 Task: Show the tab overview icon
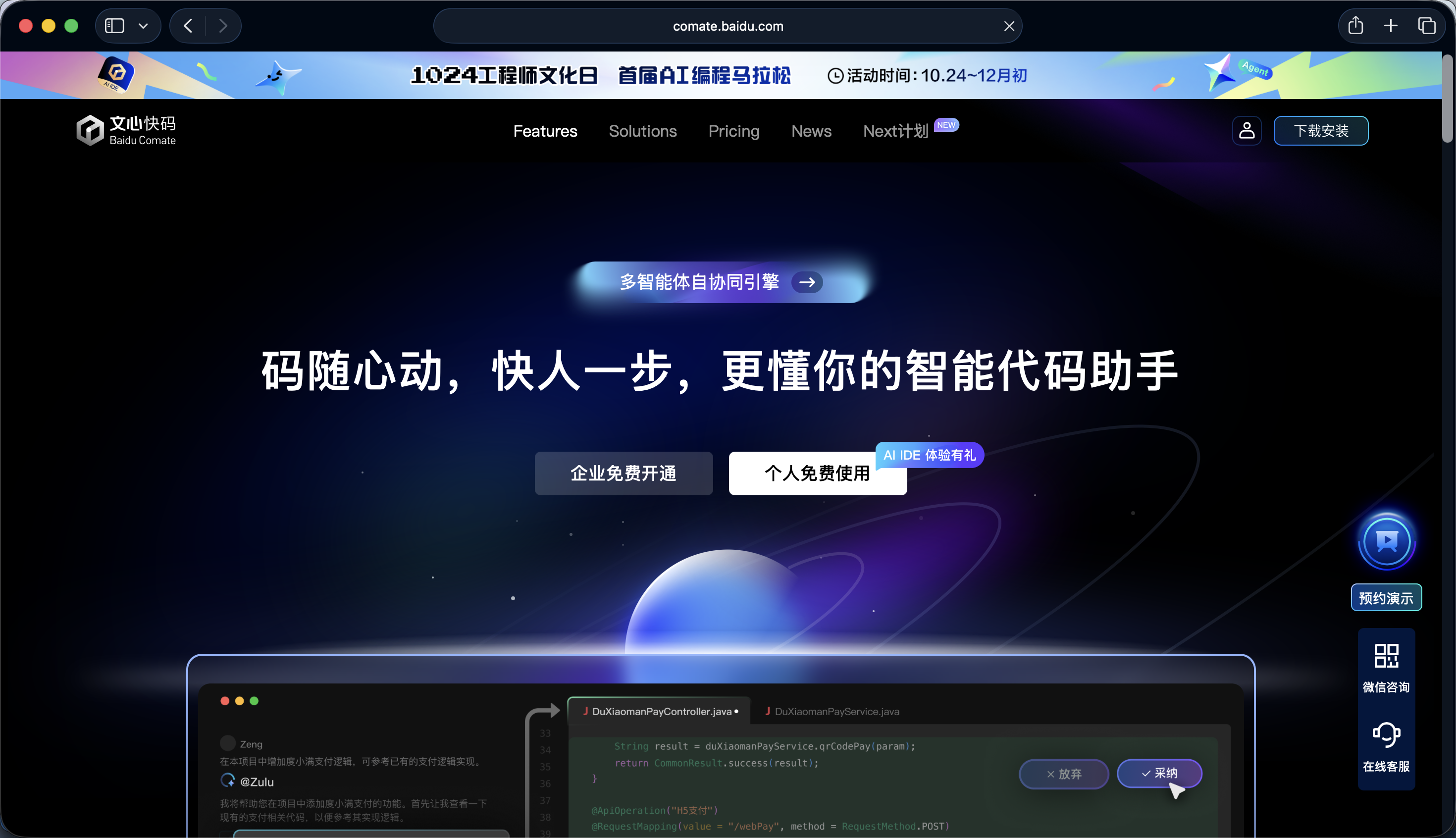[x=1426, y=26]
